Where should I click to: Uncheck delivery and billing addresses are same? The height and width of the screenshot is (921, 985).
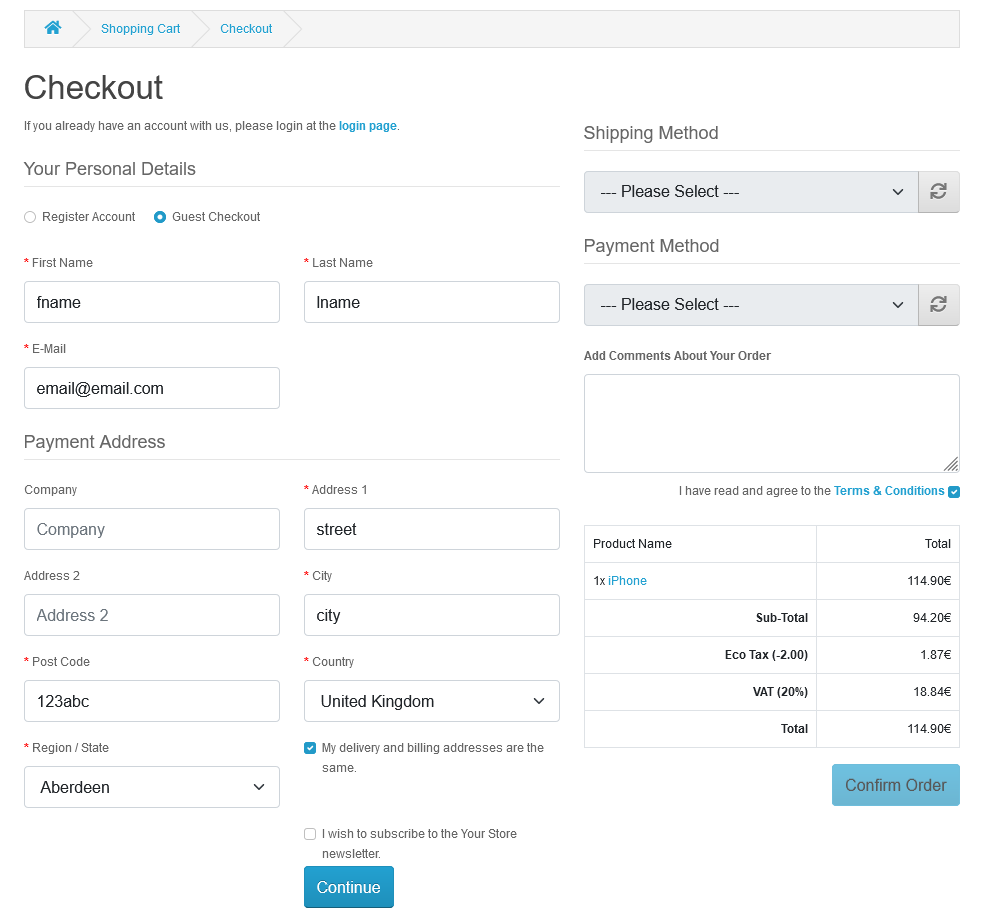[x=310, y=748]
